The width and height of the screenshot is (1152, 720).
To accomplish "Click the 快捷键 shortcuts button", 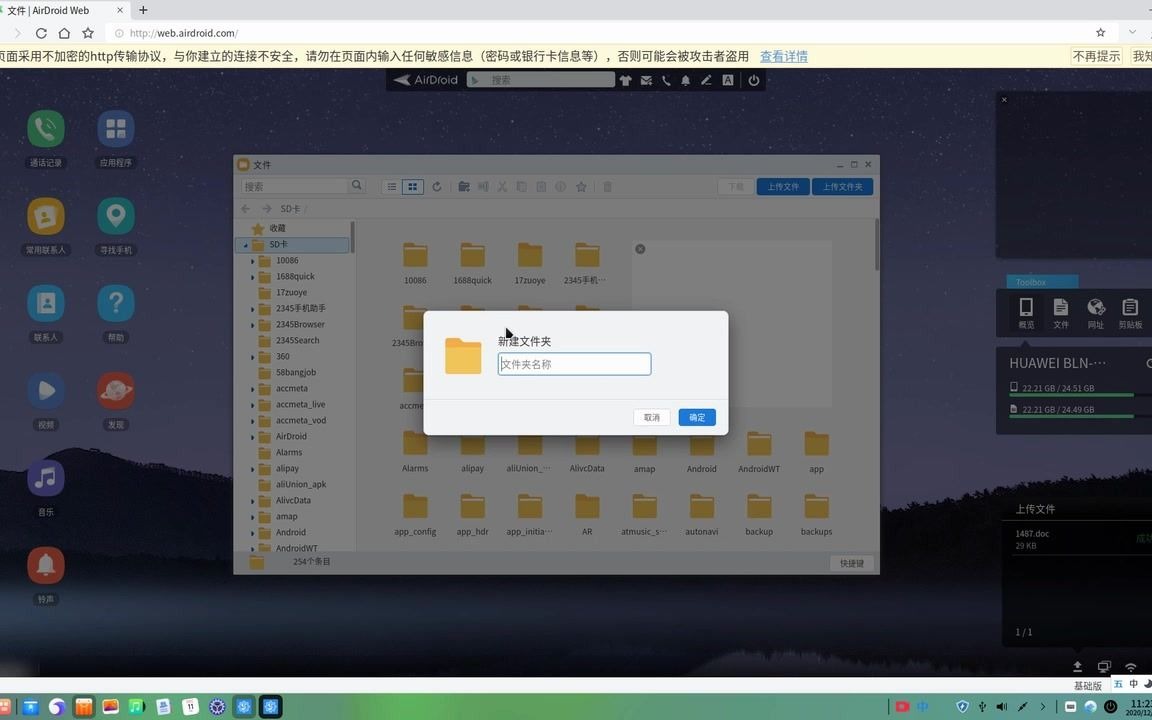I will 852,564.
